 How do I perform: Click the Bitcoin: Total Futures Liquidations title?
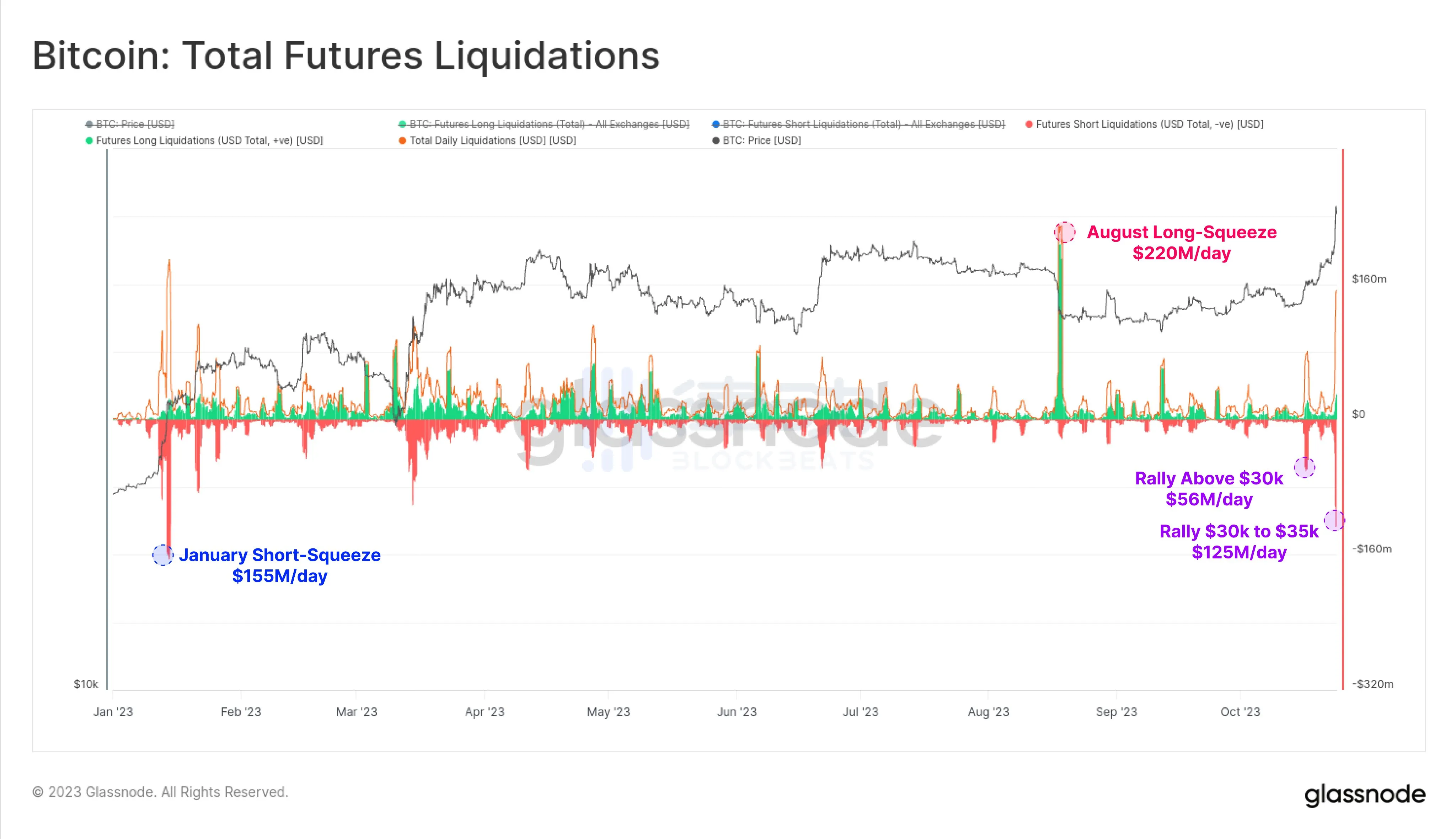click(346, 56)
